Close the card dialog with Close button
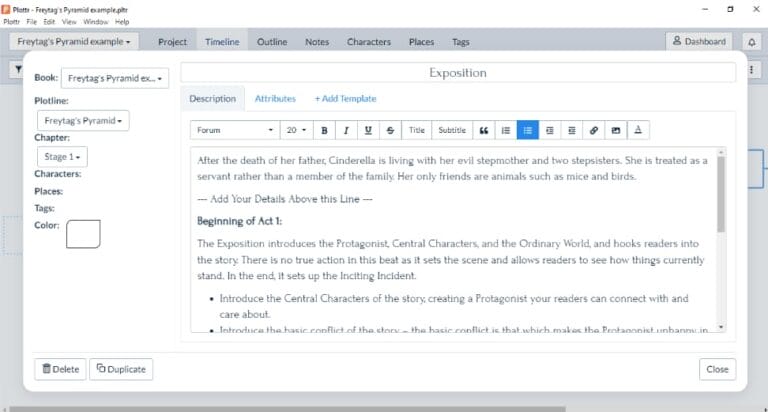 pyautogui.click(x=717, y=369)
